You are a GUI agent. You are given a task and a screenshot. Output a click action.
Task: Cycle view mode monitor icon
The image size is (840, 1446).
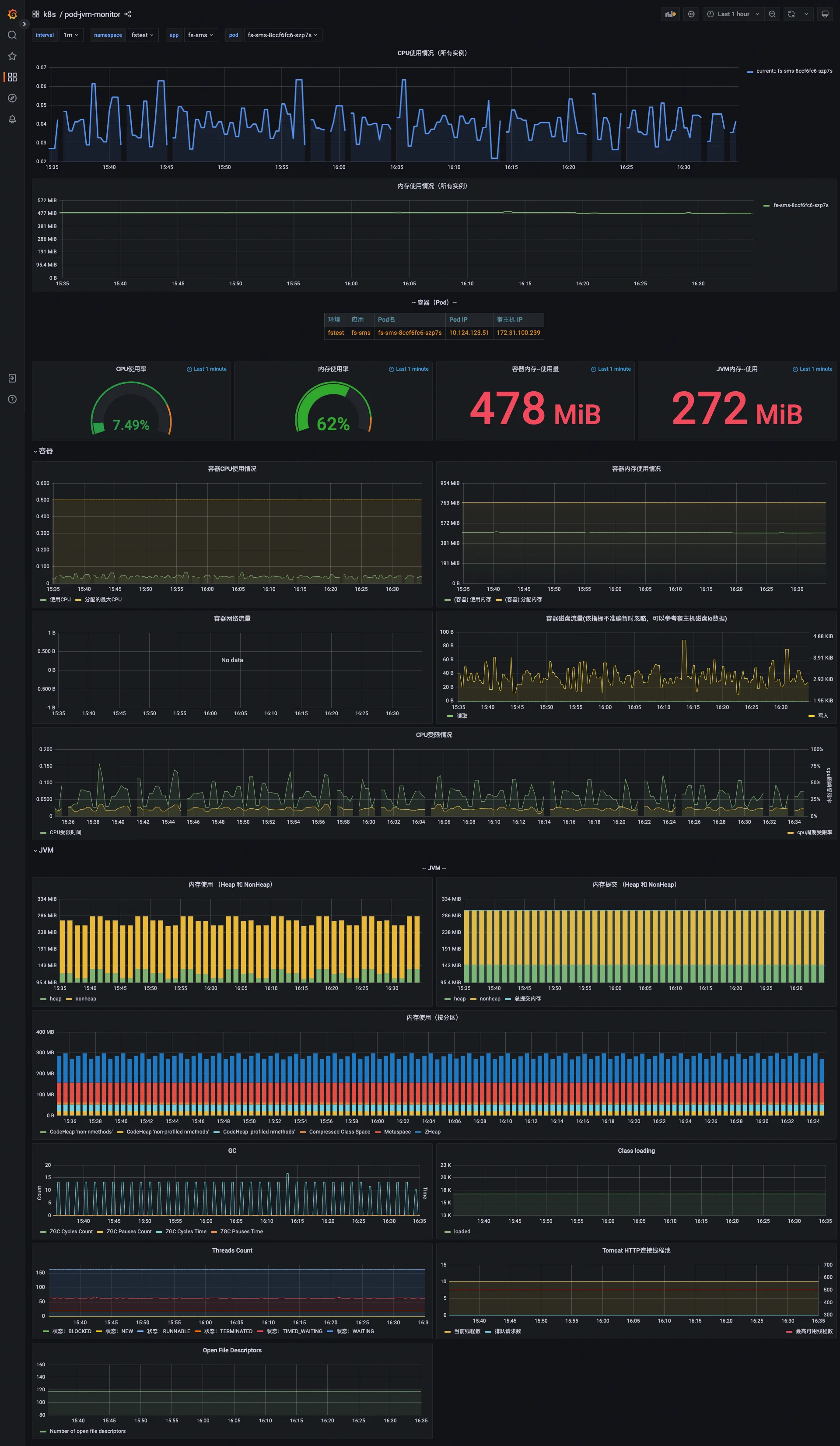(x=825, y=14)
